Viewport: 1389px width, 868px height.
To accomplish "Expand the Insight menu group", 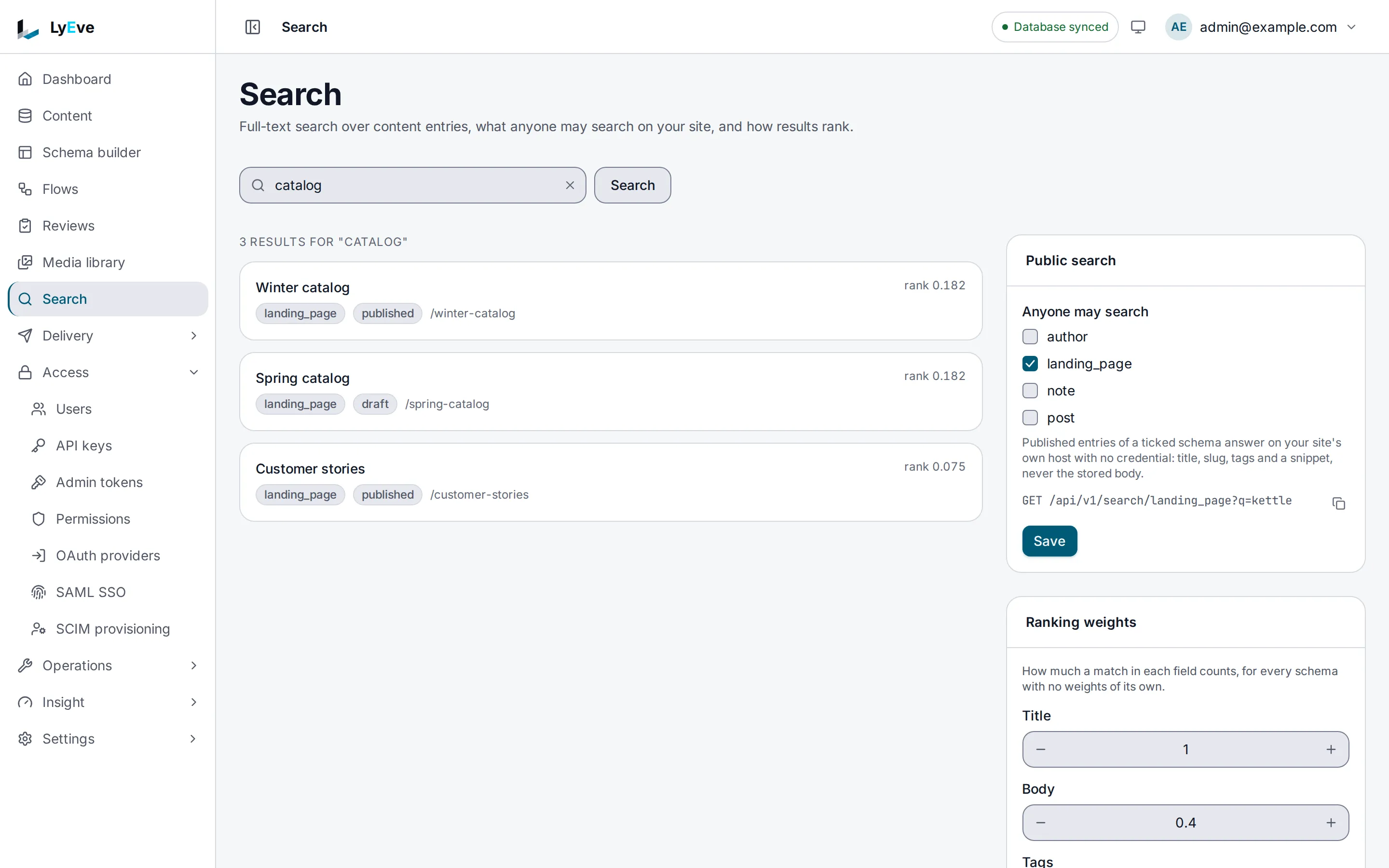I will click(108, 702).
